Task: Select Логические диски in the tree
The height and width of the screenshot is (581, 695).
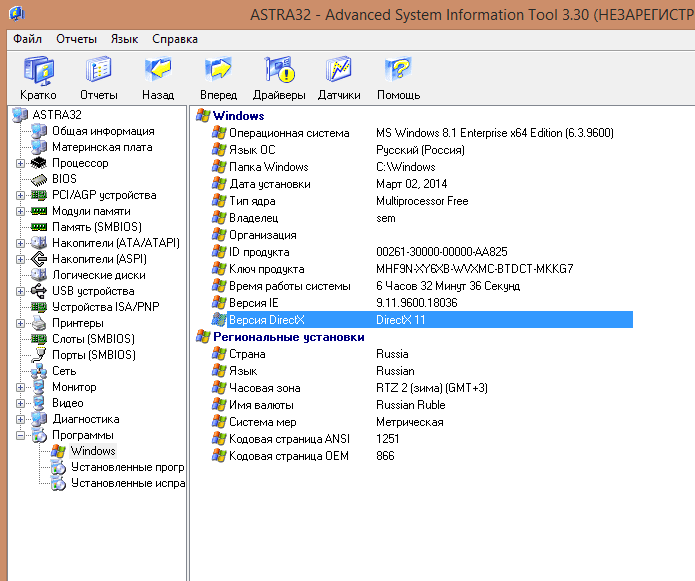Action: click(99, 275)
